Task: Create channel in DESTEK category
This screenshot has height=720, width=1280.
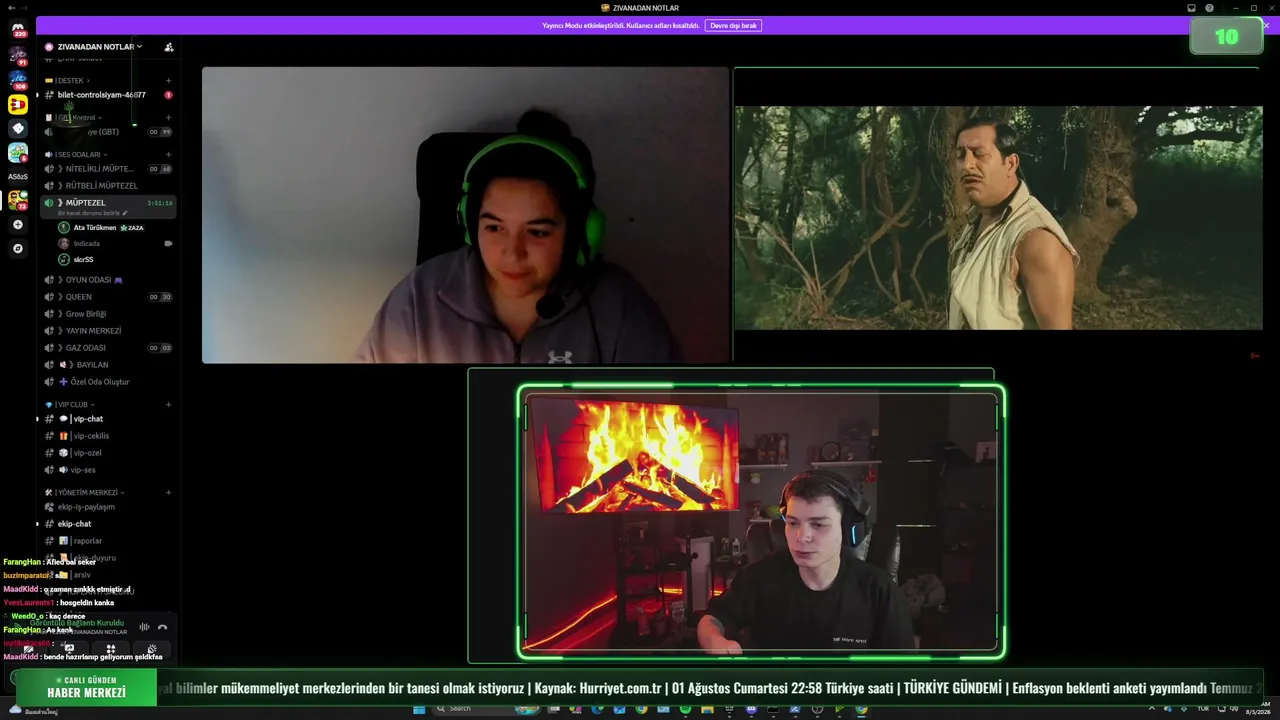Action: 168,80
